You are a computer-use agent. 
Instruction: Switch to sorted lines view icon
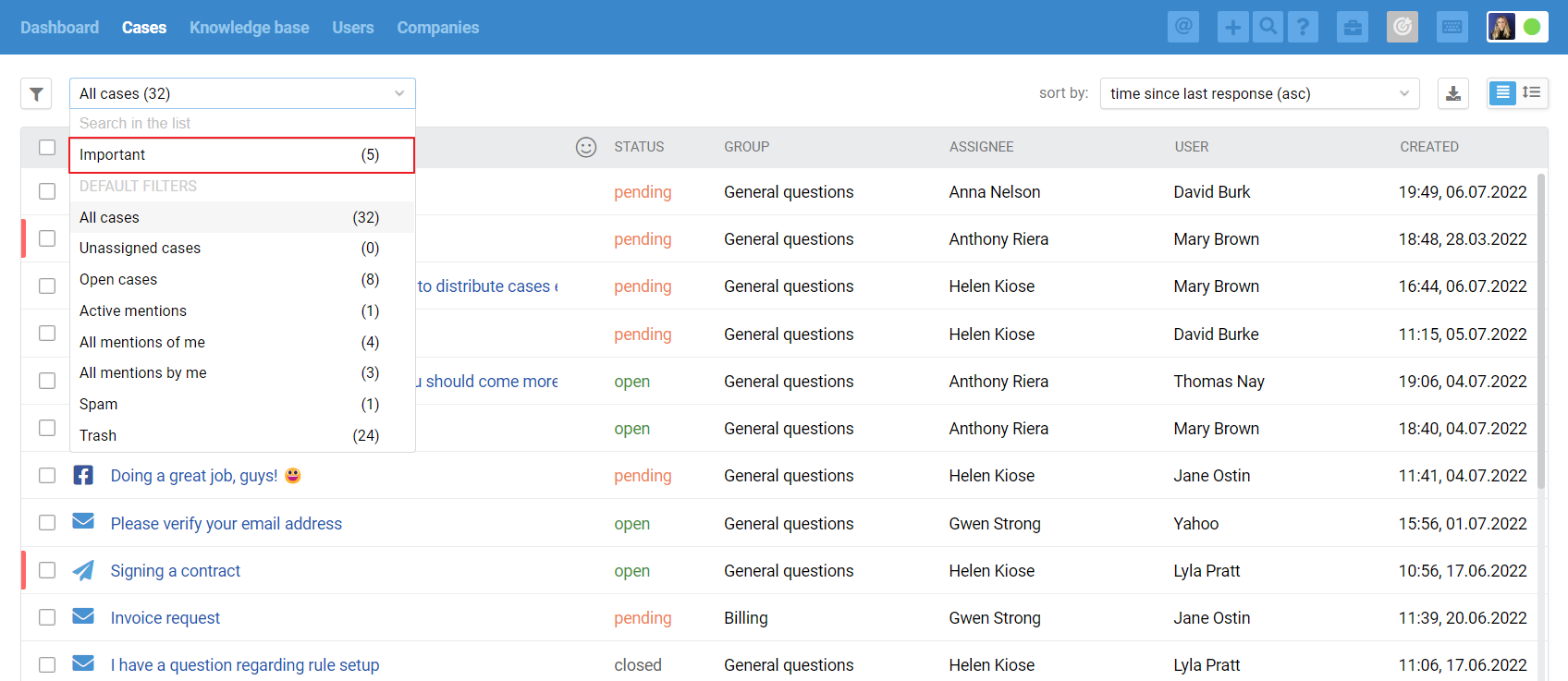click(x=1532, y=92)
